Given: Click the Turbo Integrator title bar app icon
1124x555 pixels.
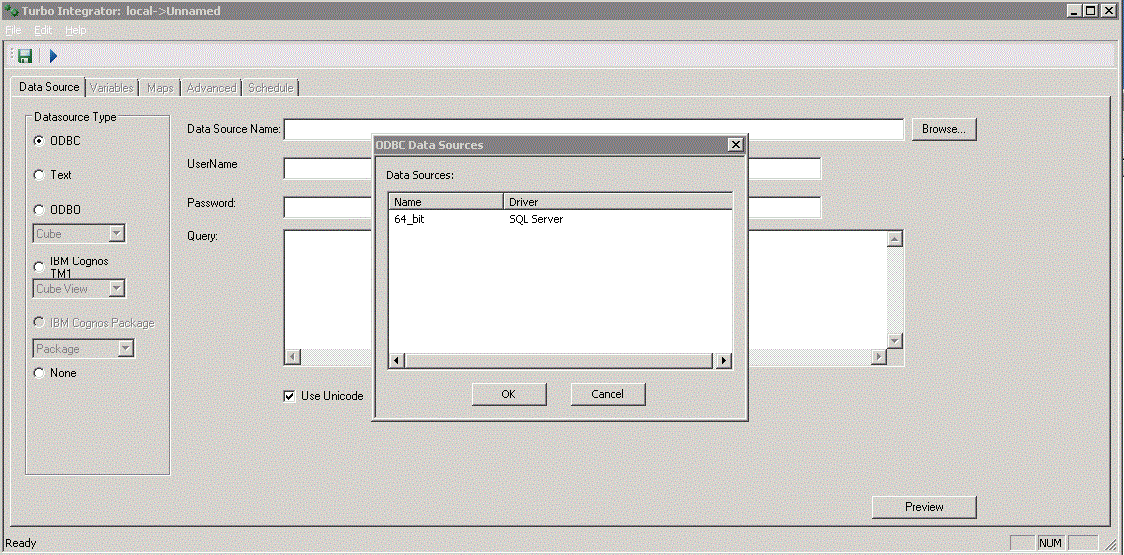Looking at the screenshot, I should pos(10,10).
